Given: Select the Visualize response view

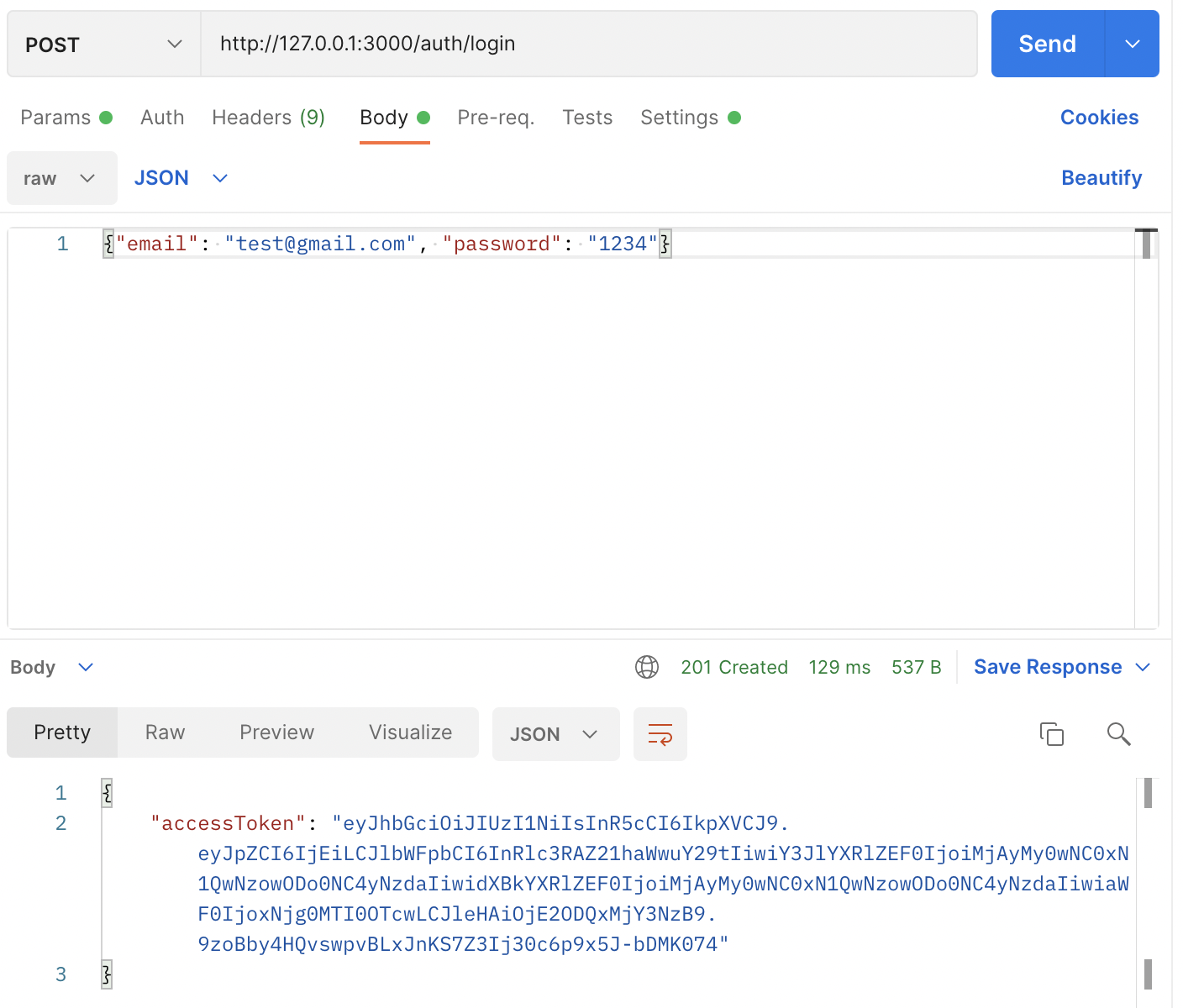Looking at the screenshot, I should (x=410, y=732).
